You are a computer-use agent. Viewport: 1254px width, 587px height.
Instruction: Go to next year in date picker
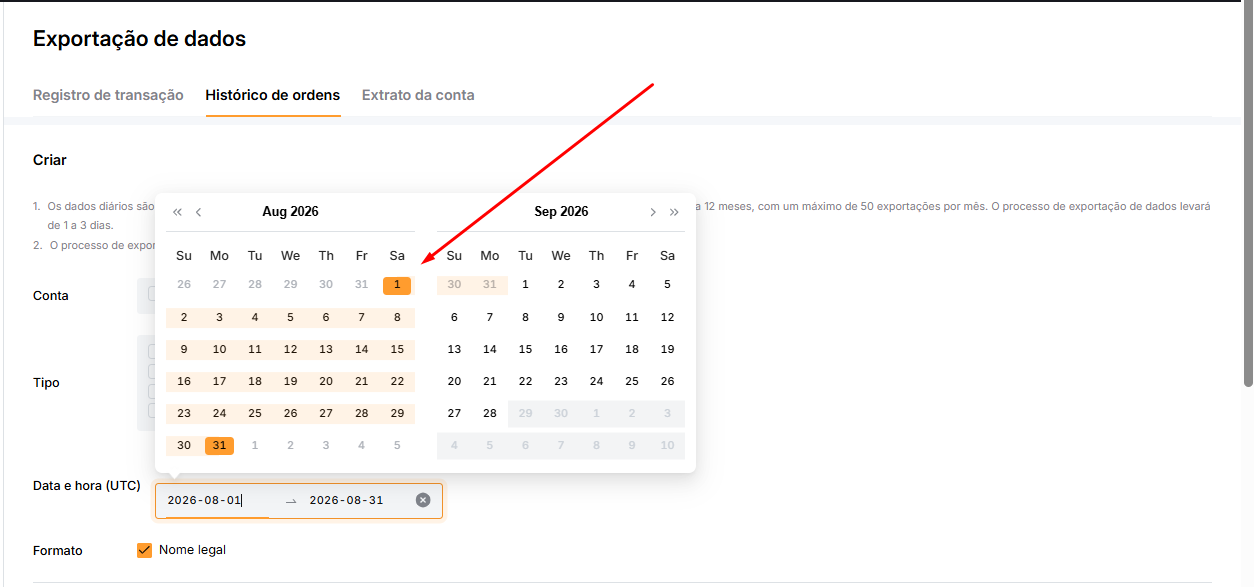[674, 212]
